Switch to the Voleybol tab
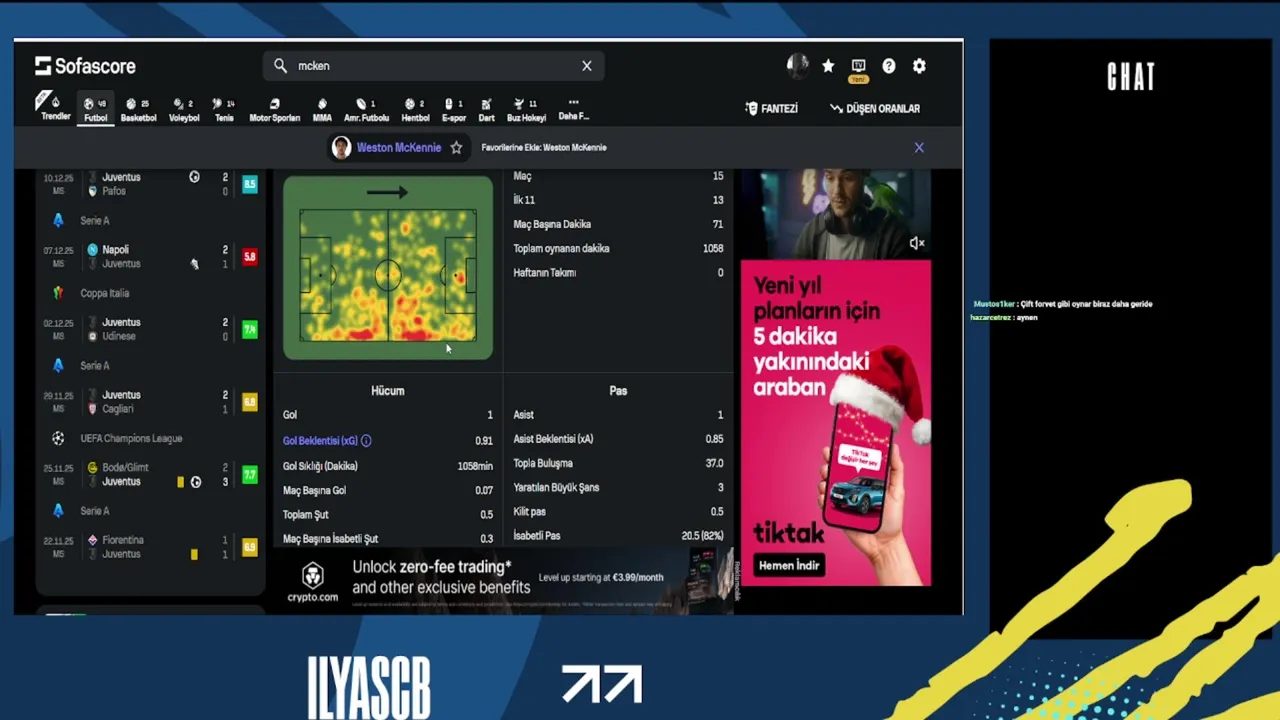This screenshot has height=720, width=1280. (183, 109)
